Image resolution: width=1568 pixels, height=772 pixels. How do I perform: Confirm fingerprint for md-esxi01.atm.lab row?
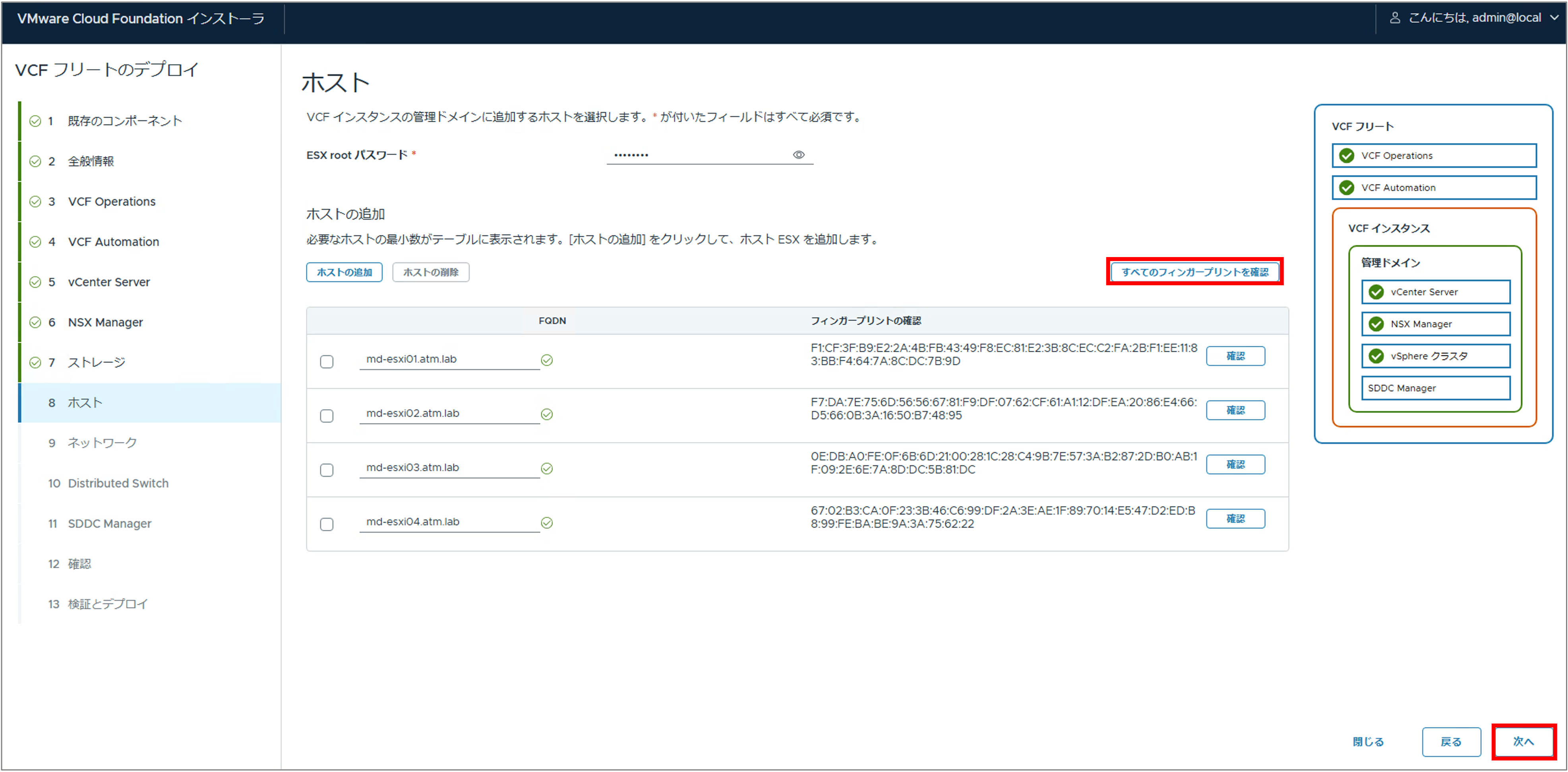tap(1235, 356)
